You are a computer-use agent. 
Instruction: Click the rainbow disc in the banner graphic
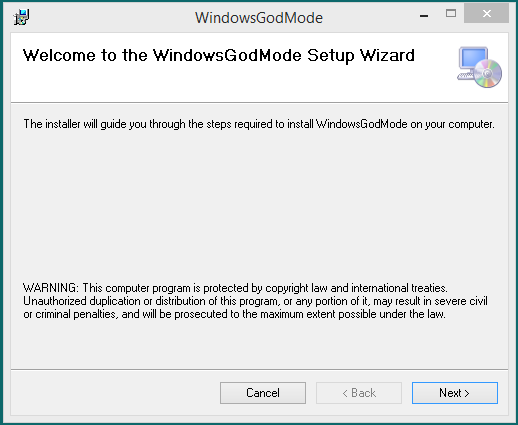pos(488,74)
